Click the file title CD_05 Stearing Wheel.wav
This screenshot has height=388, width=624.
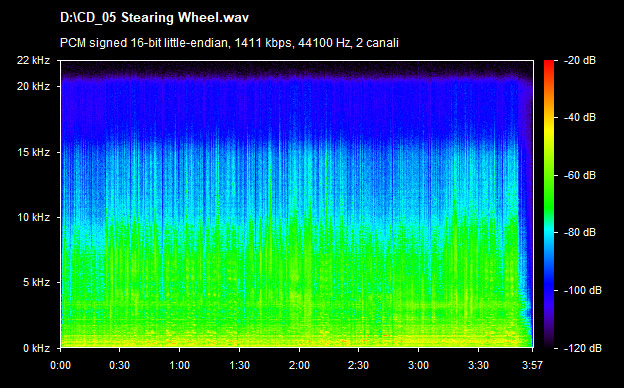pyautogui.click(x=154, y=18)
